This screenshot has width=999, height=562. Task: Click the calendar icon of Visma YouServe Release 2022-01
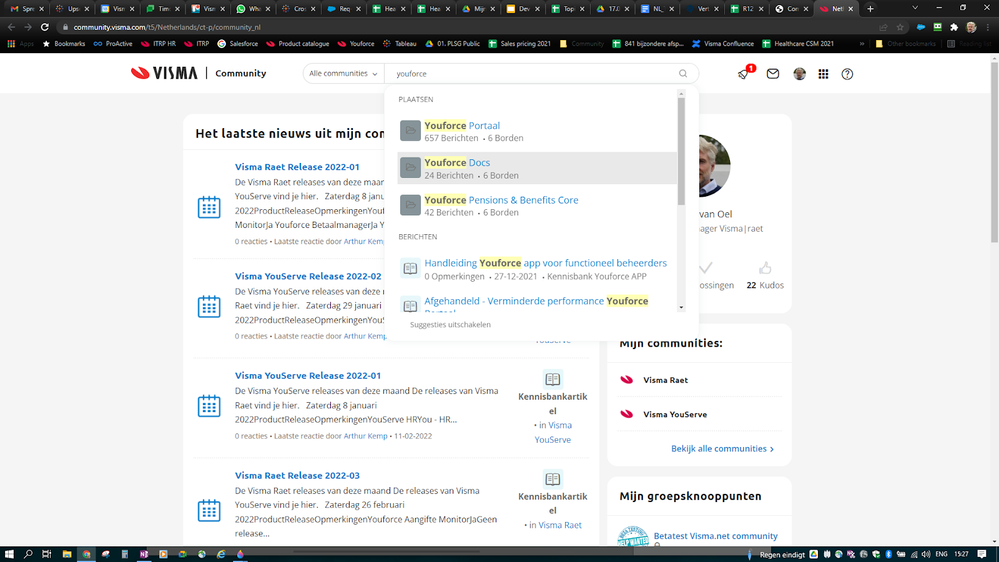(209, 406)
